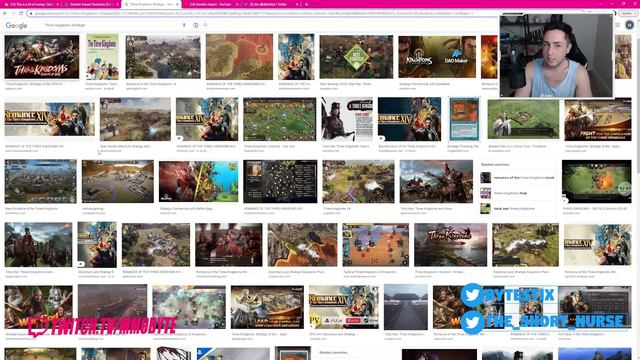Open the green Best Strategy badge thumbnail
640x360 pixels.
[x=356, y=57]
